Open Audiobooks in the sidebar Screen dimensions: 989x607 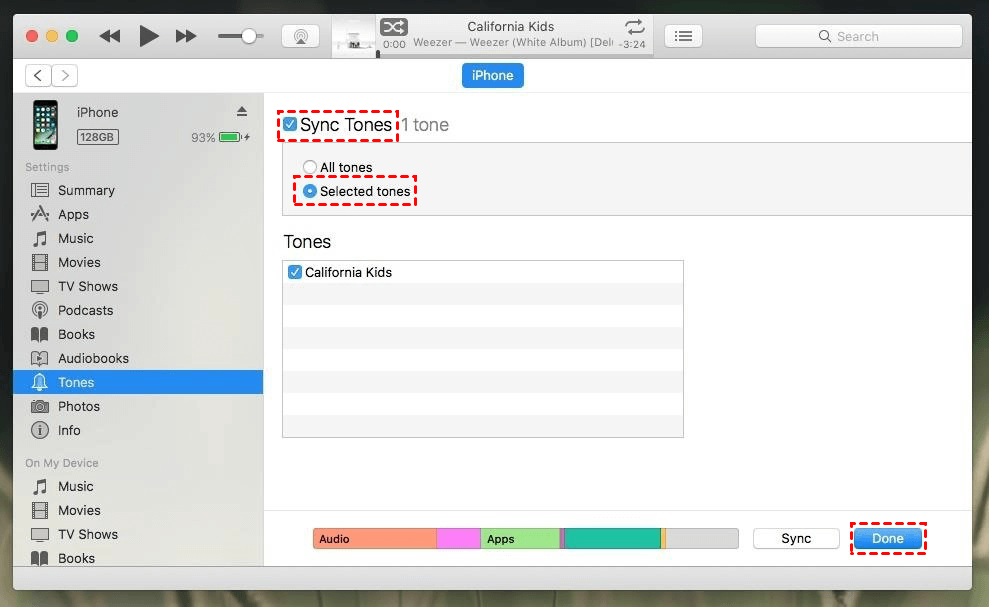tap(93, 358)
